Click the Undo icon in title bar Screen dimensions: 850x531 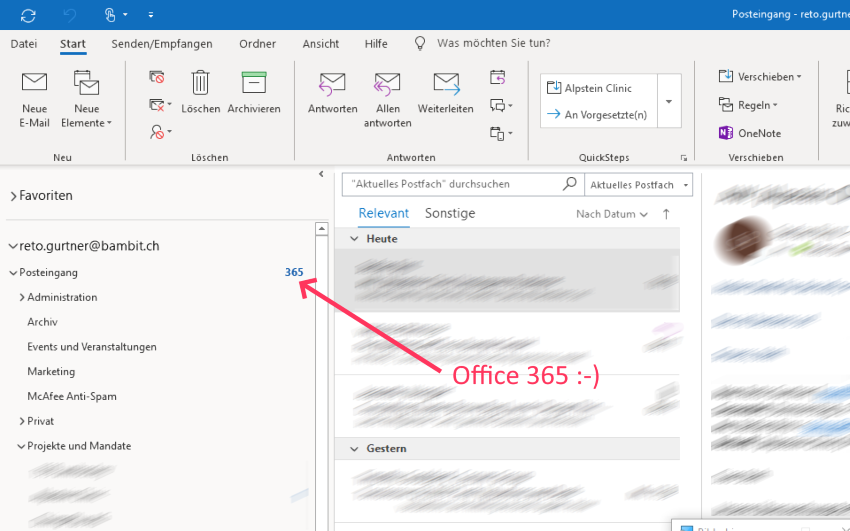[x=70, y=15]
